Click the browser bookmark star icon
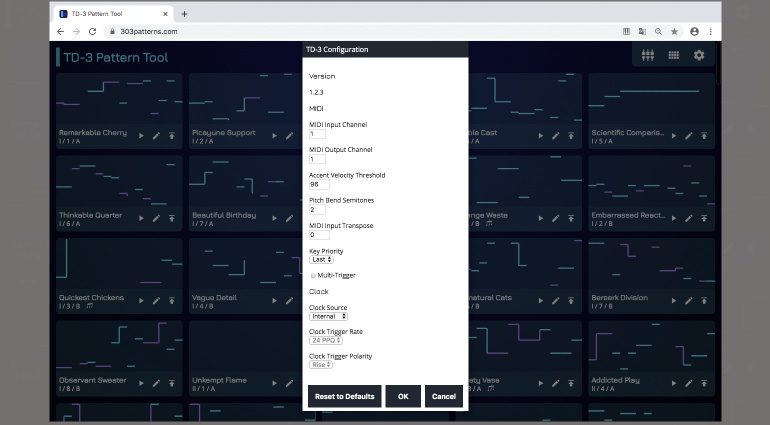 coord(675,31)
